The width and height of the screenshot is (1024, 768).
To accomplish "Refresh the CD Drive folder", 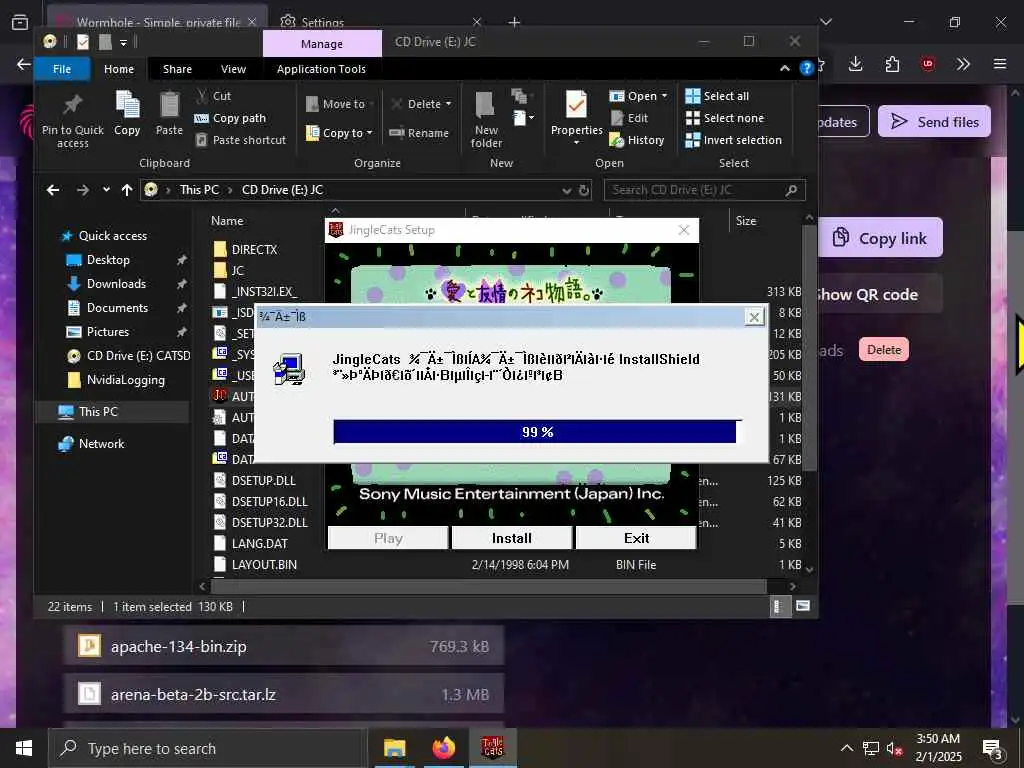I will pyautogui.click(x=584, y=190).
